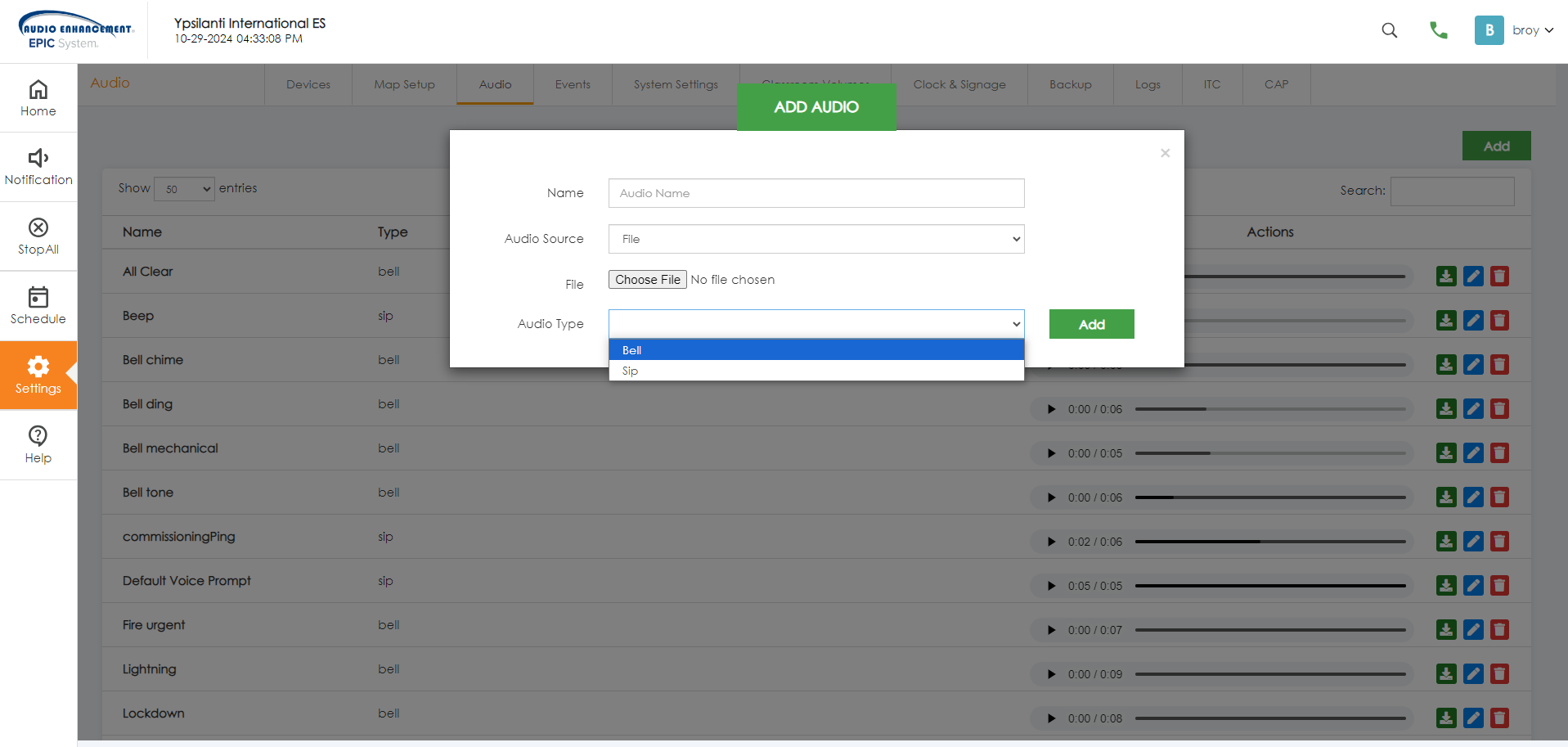The width and height of the screenshot is (1568, 747).
Task: Play the Bell tone audio preview
Action: tap(1052, 497)
